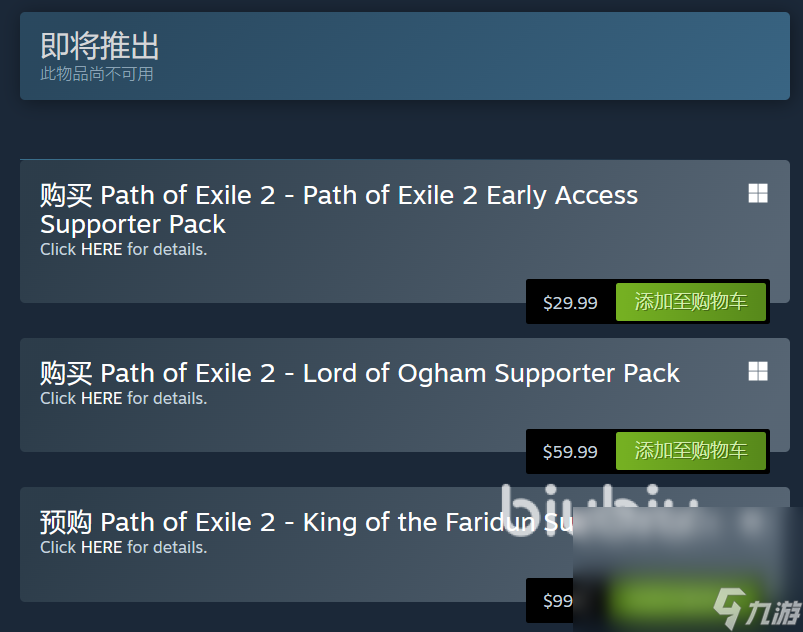Click the blurred green button beside $99

[x=686, y=600]
